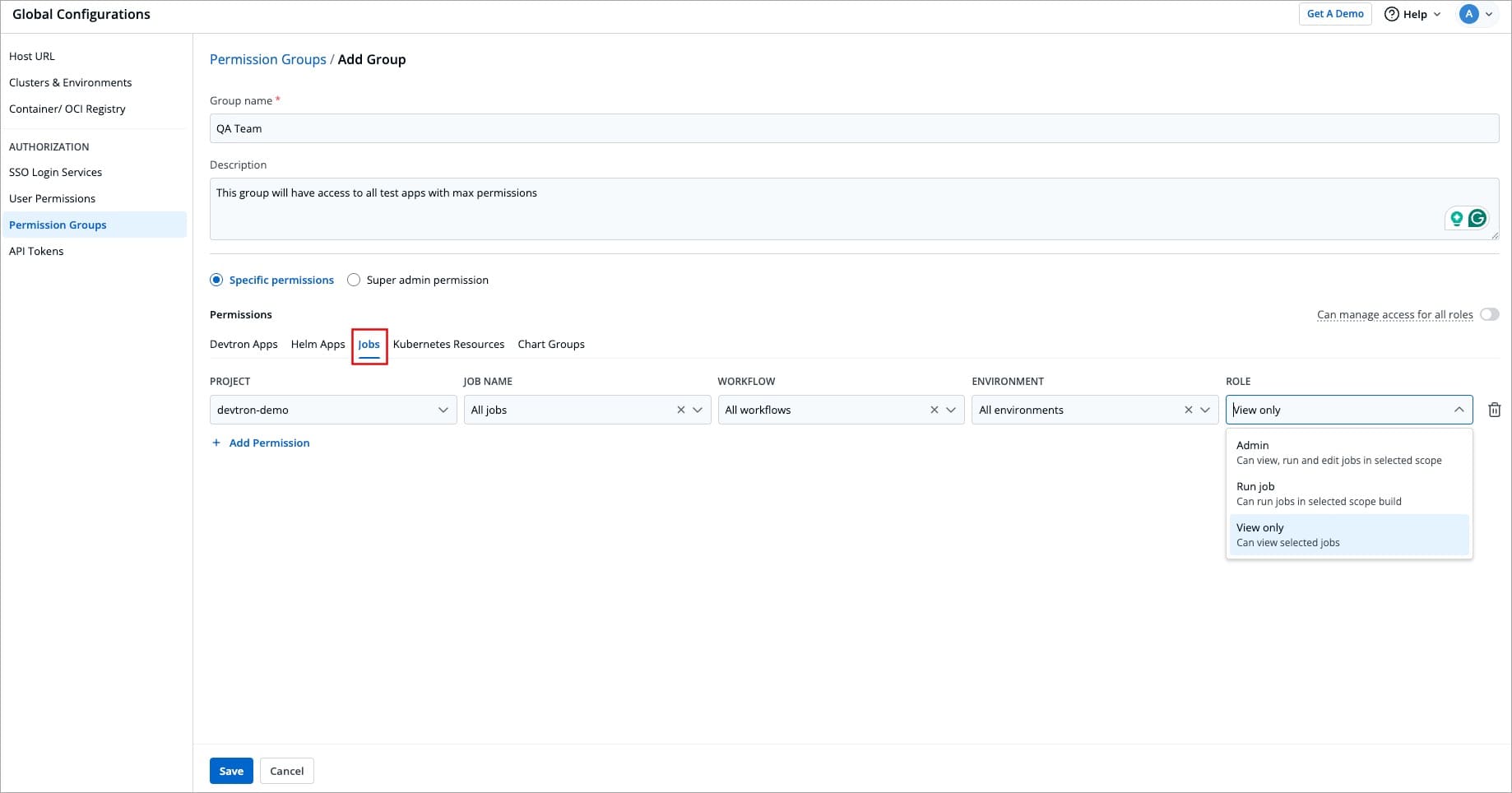Click the Help question mark icon
This screenshot has width=1512, height=793.
[1392, 14]
